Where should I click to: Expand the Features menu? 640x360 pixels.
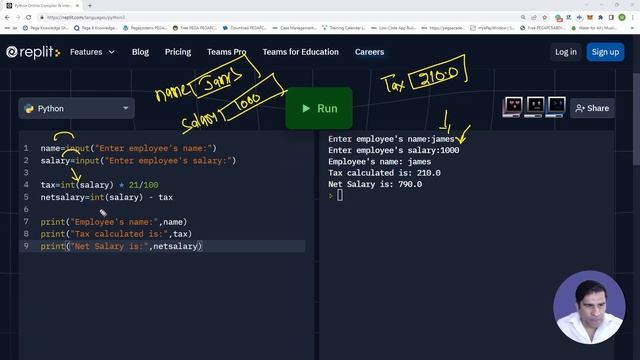(92, 52)
